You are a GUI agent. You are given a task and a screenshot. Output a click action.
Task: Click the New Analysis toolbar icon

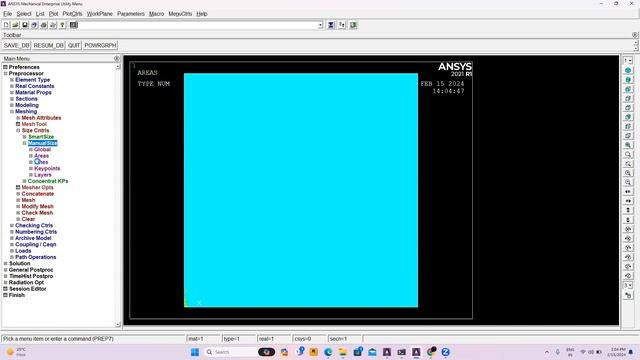[6, 25]
